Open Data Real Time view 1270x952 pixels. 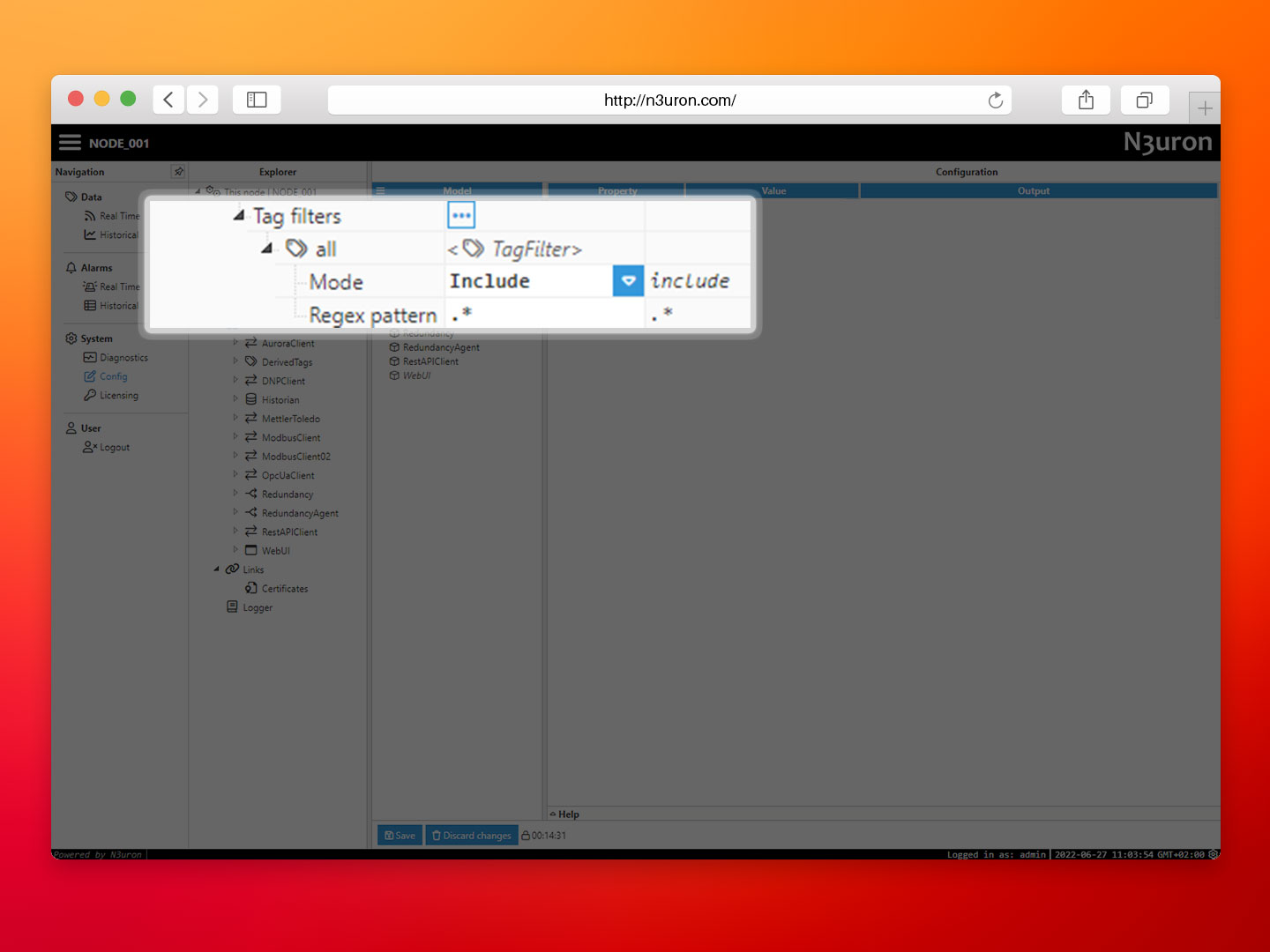click(x=119, y=216)
